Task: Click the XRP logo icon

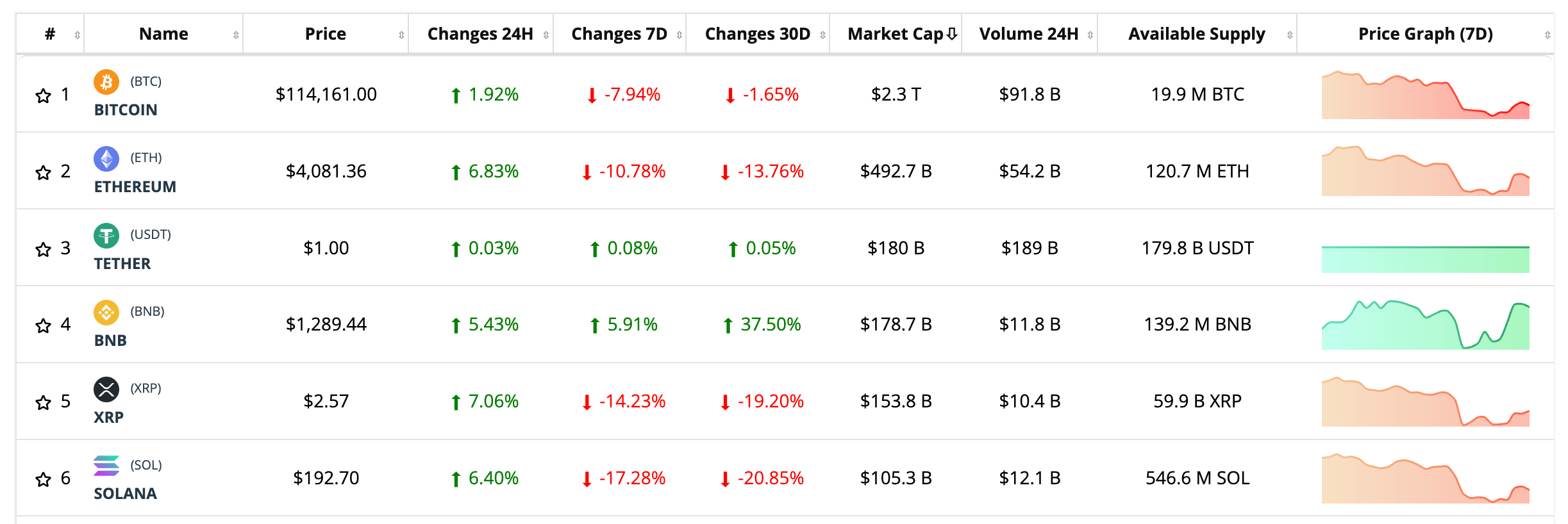Action: [x=106, y=389]
